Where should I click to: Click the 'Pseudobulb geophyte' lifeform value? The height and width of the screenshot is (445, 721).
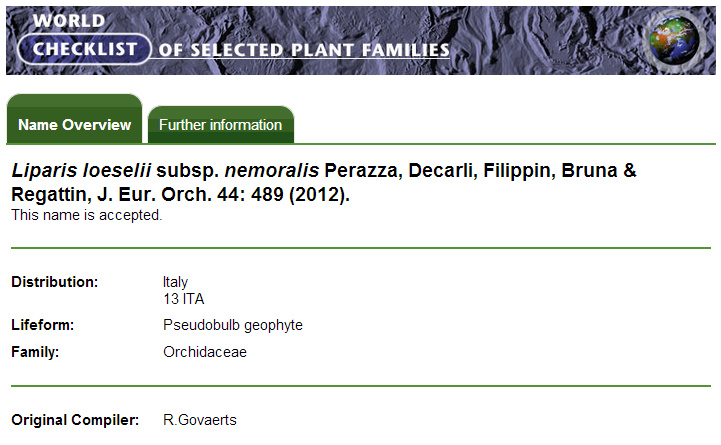[233, 325]
